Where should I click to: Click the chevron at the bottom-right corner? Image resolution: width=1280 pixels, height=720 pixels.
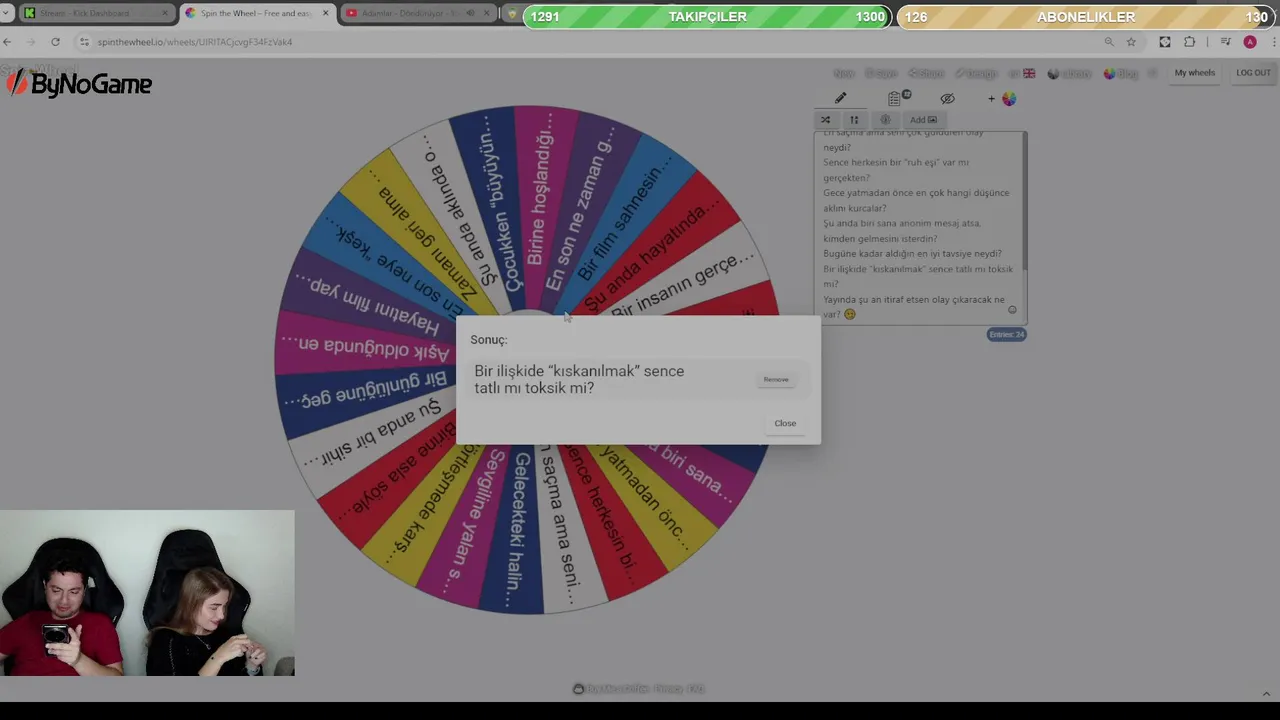[x=1266, y=694]
